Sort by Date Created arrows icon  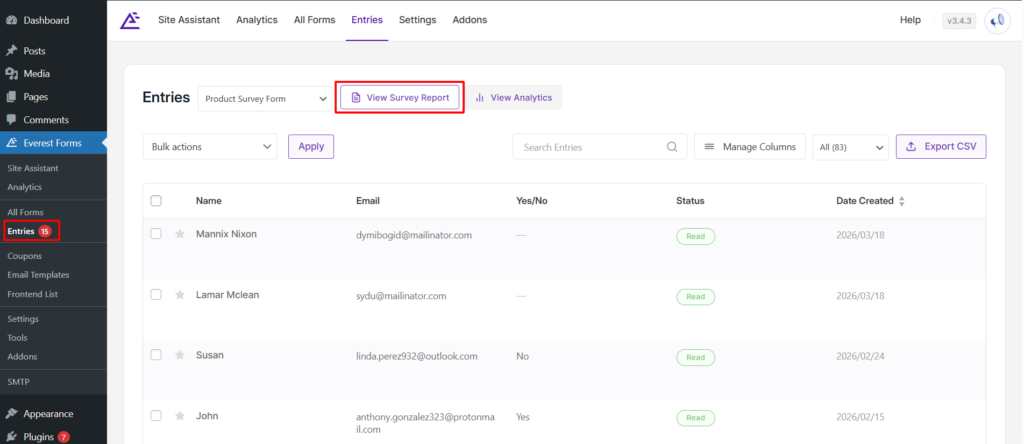tap(902, 201)
